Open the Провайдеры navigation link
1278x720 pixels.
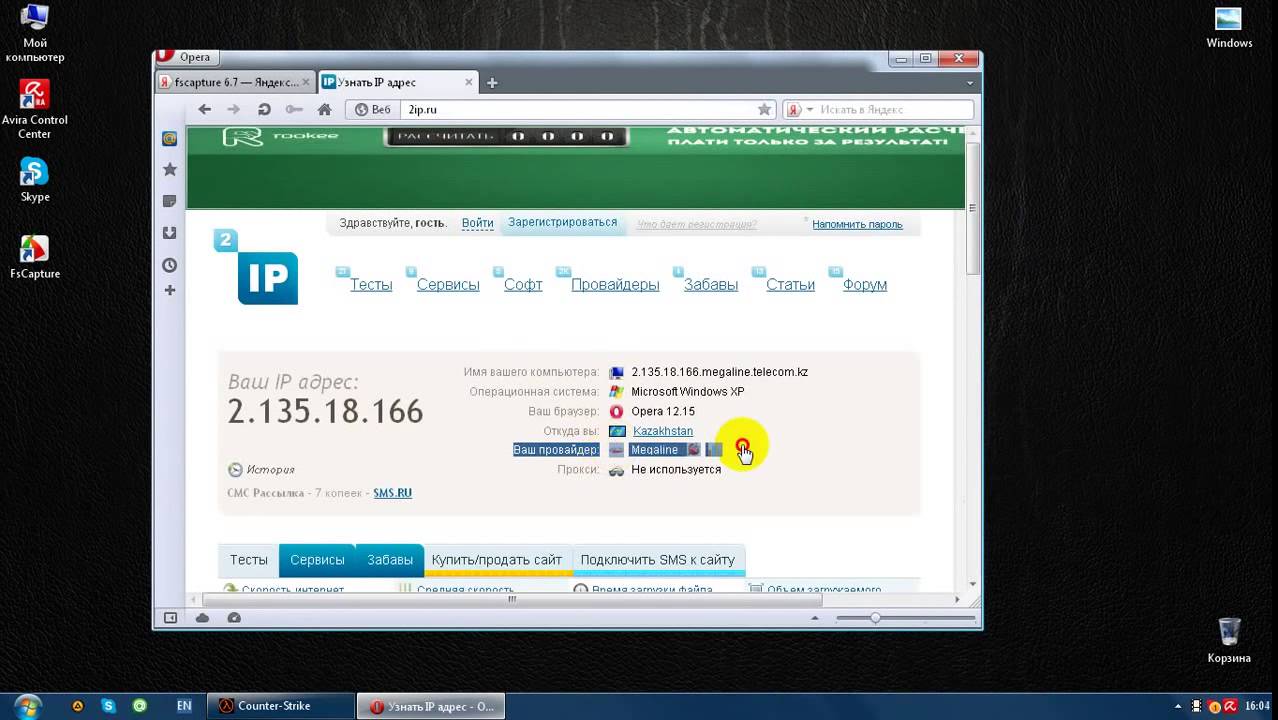tap(615, 285)
